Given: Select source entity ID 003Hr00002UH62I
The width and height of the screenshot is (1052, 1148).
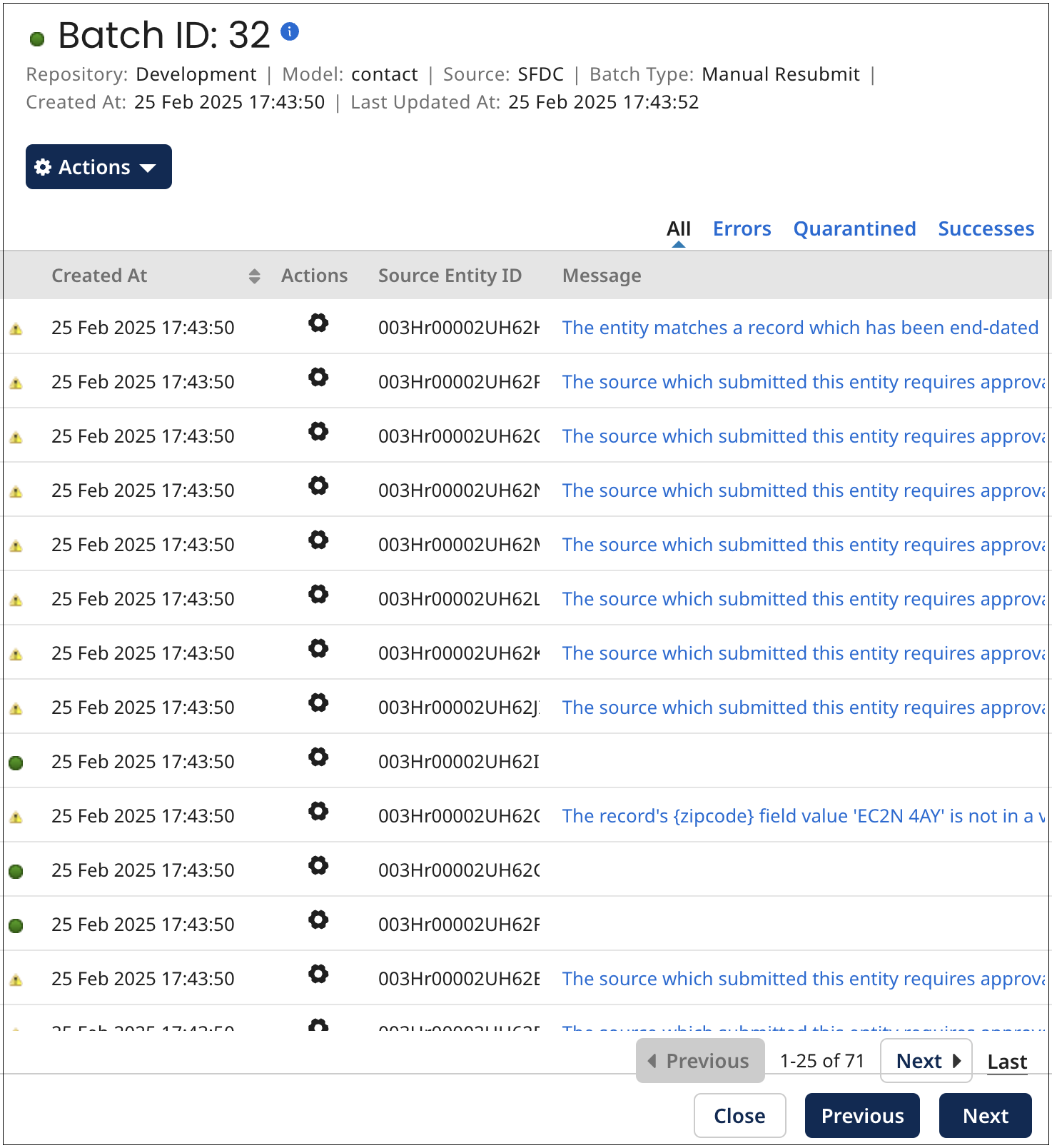Looking at the screenshot, I should pyautogui.click(x=459, y=762).
